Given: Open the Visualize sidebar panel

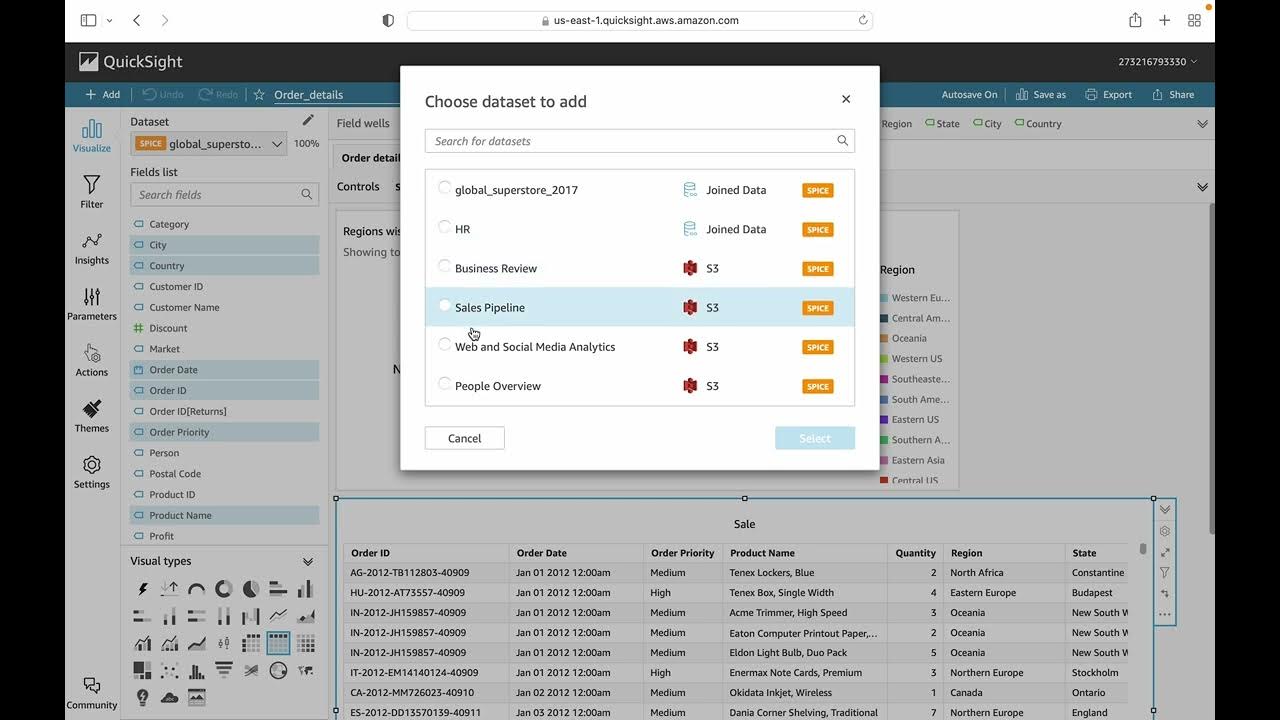Looking at the screenshot, I should [x=91, y=136].
